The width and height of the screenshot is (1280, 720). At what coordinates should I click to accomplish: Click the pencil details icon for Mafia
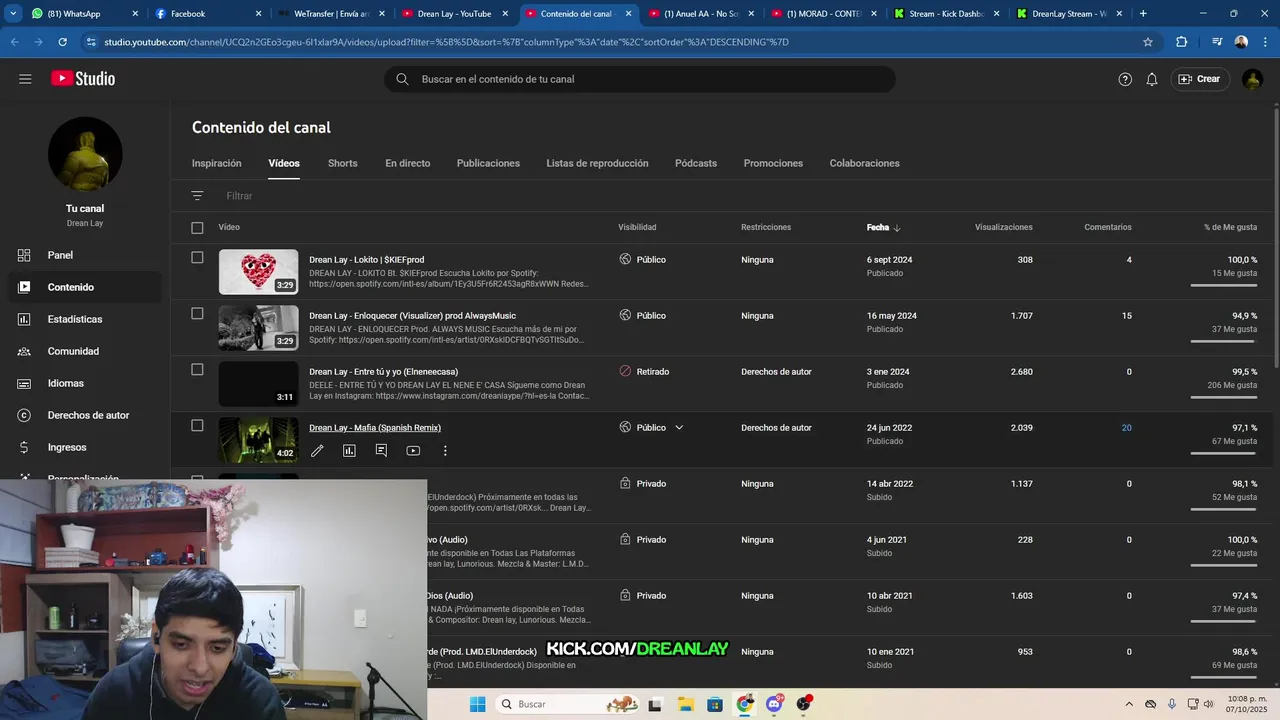[x=317, y=451]
